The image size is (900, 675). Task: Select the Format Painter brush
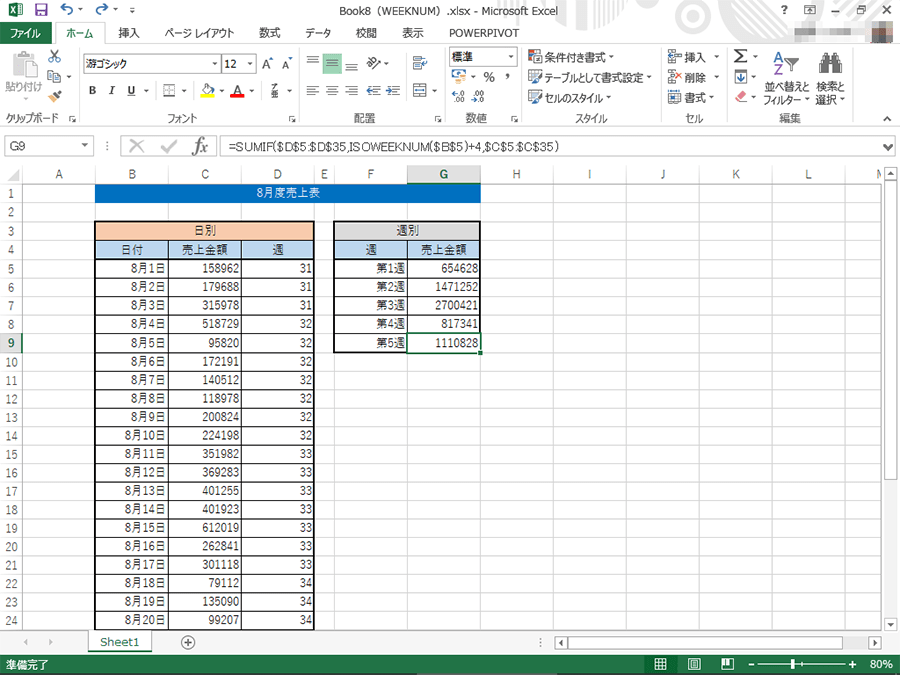click(55, 96)
